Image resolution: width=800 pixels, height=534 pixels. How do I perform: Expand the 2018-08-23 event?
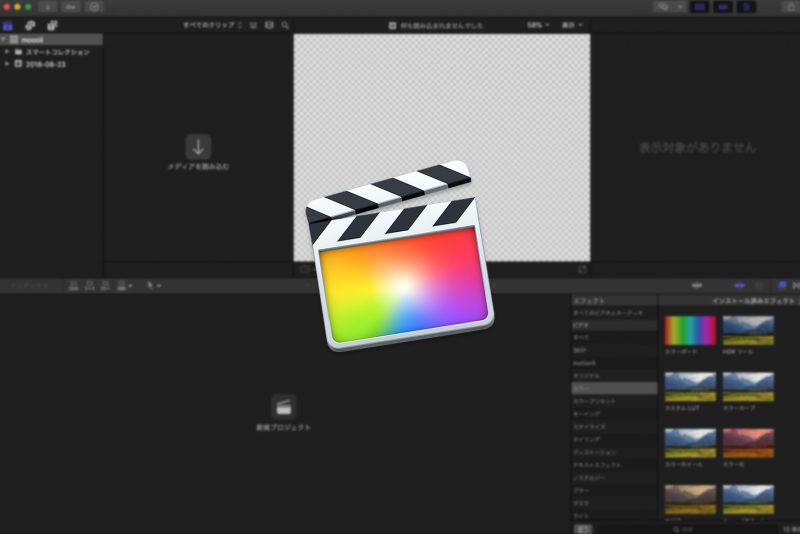7,64
